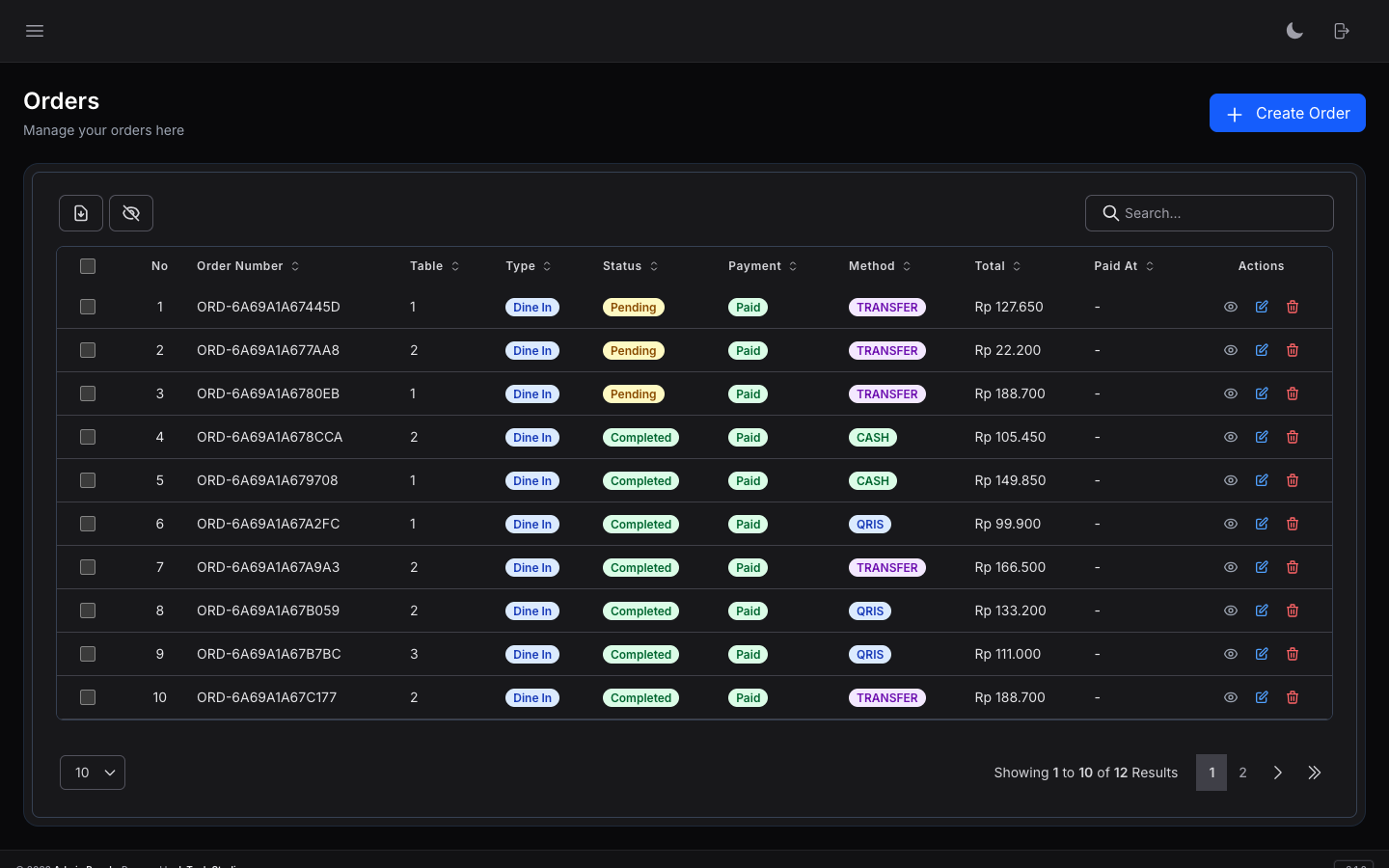
Task: Delete order ORD-6A69A1A677AA8
Action: pyautogui.click(x=1293, y=350)
